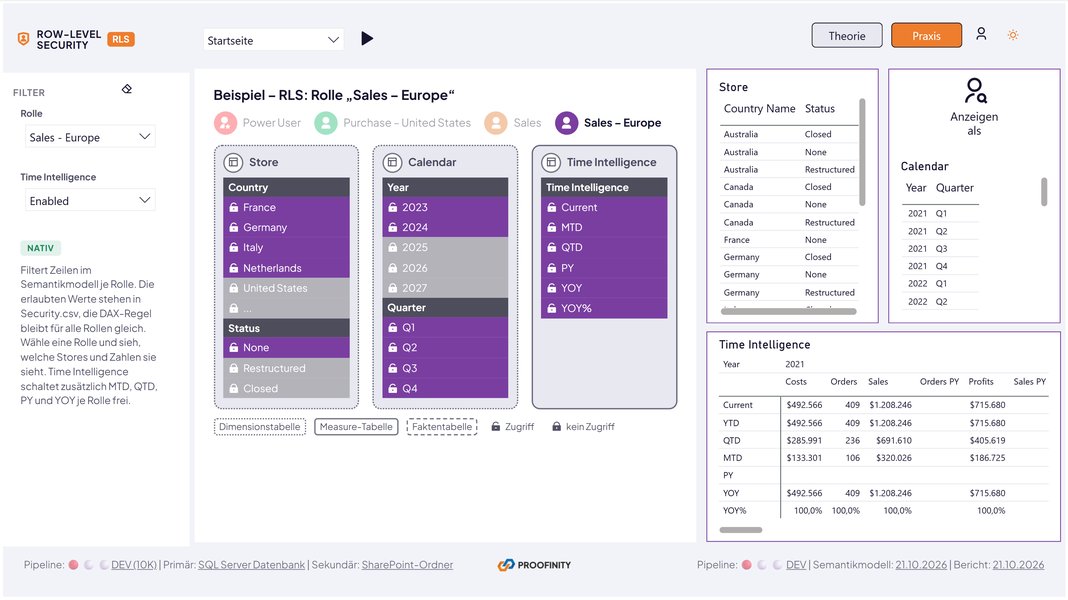Click the Measure-Tabelle legend box
The width and height of the screenshot is (1068, 600).
tap(356, 426)
